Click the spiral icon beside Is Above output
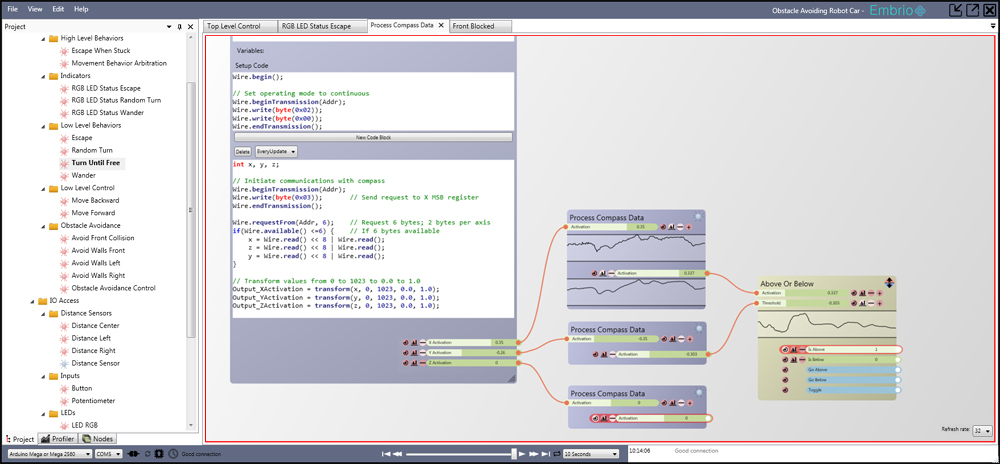The height and width of the screenshot is (464, 1000). coord(786,349)
